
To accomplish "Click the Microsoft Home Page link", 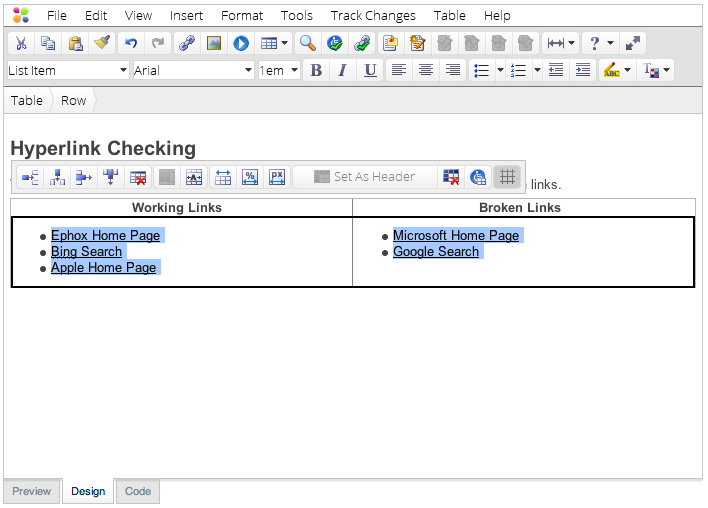I will click(456, 236).
